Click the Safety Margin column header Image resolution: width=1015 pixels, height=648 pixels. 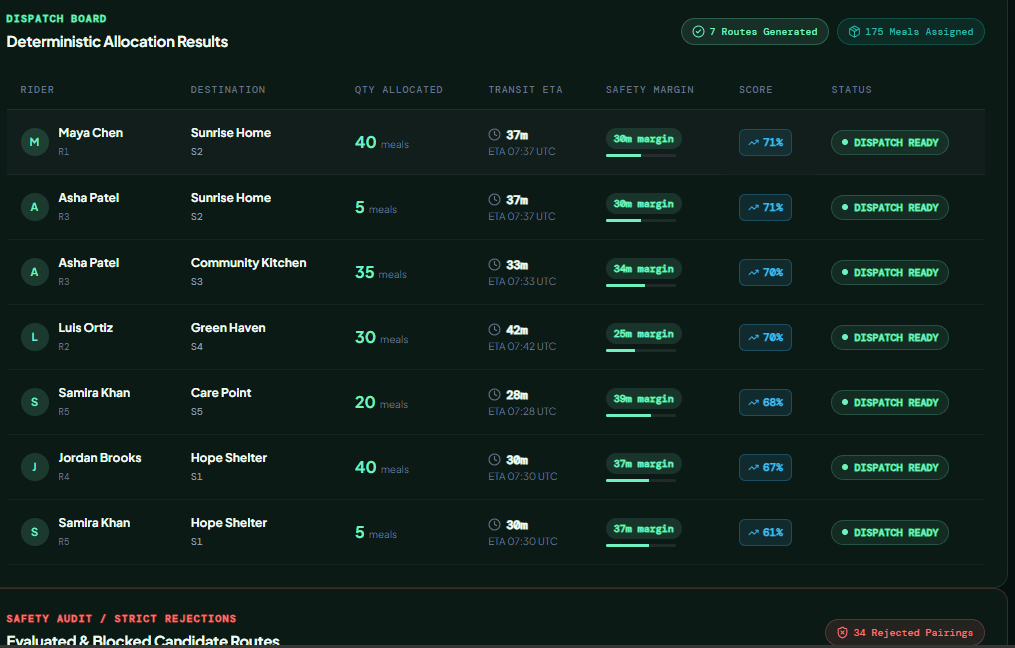pyautogui.click(x=650, y=89)
